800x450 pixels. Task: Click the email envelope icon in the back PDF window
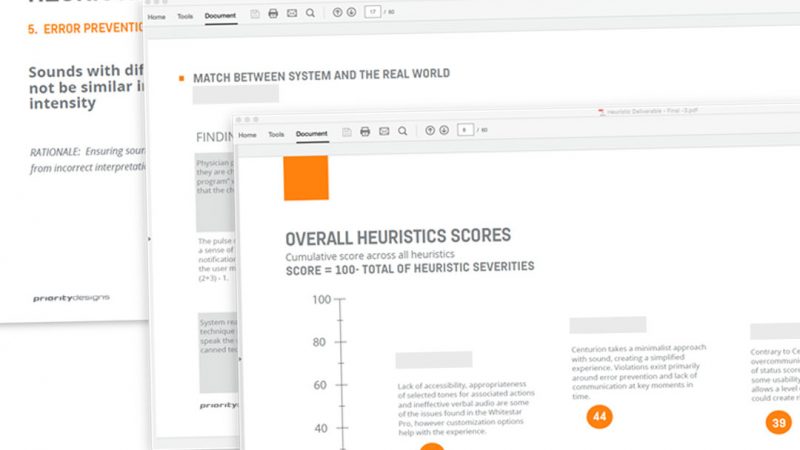292,13
